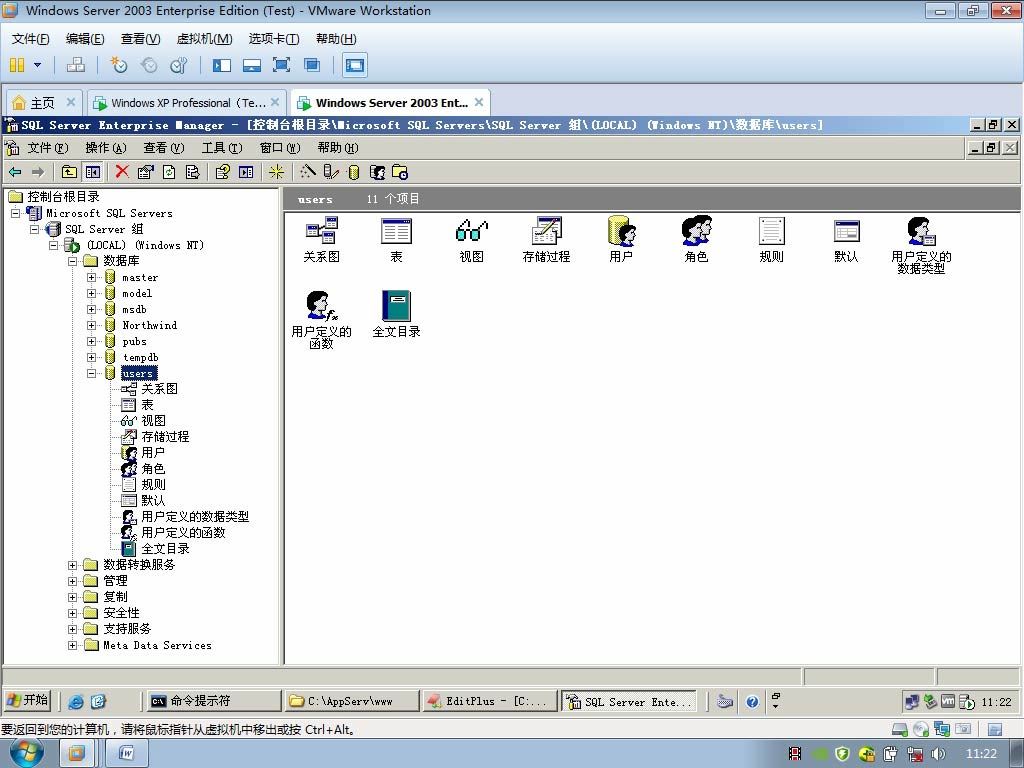Viewport: 1024px width, 768px height.
Task: Open dropdown arrow next to VMware pause button
Action: pos(37,65)
